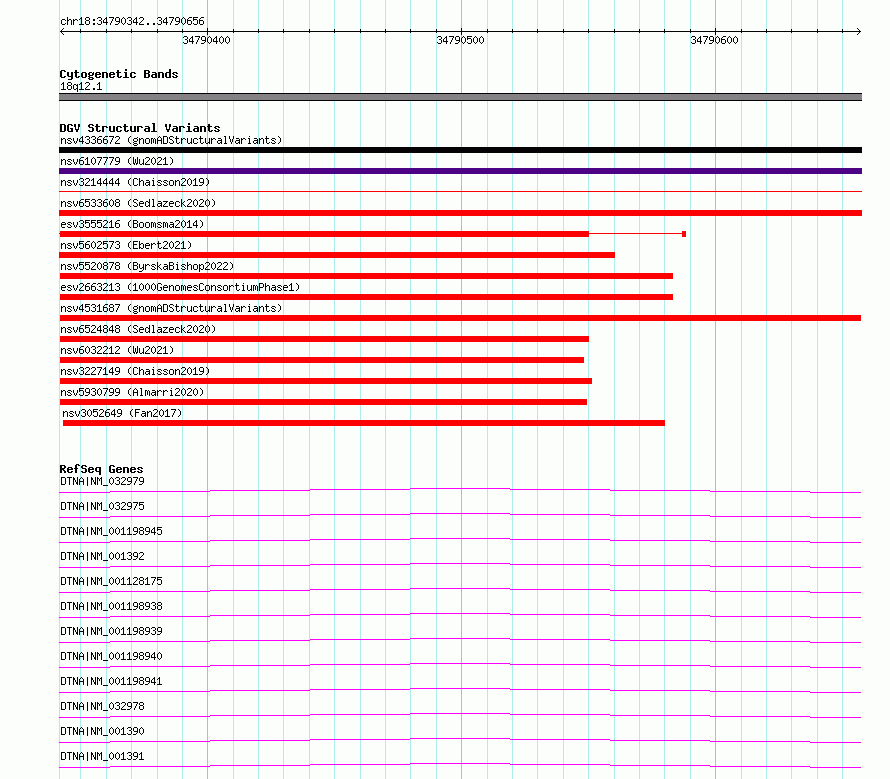The width and height of the screenshot is (890, 779).
Task: Open transcript DTNA|NM_001128175
Action: (111, 581)
